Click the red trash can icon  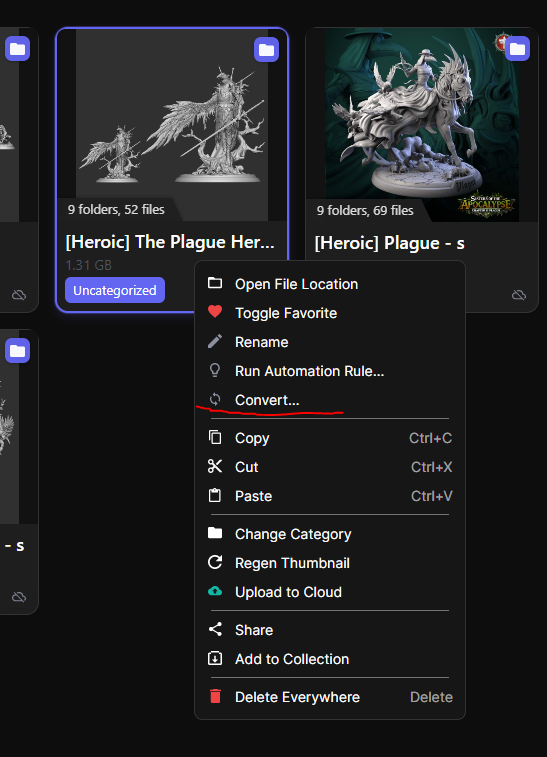coord(215,696)
